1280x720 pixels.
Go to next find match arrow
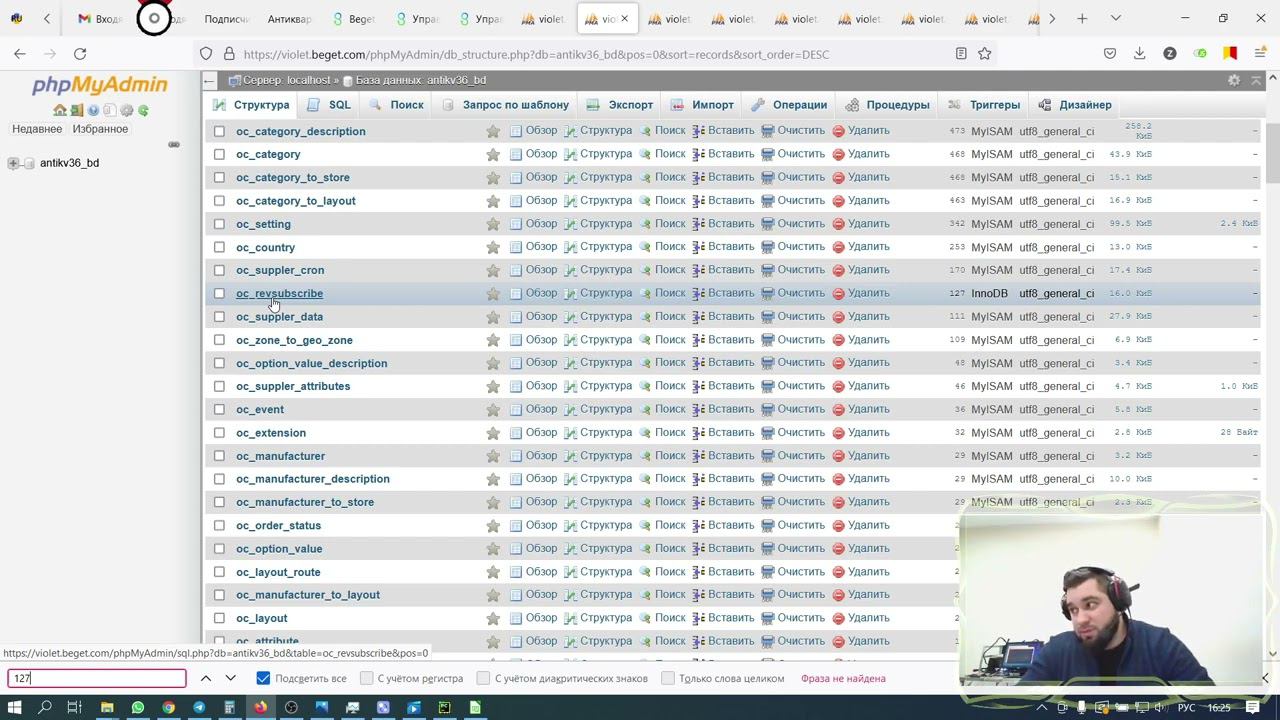(x=230, y=678)
